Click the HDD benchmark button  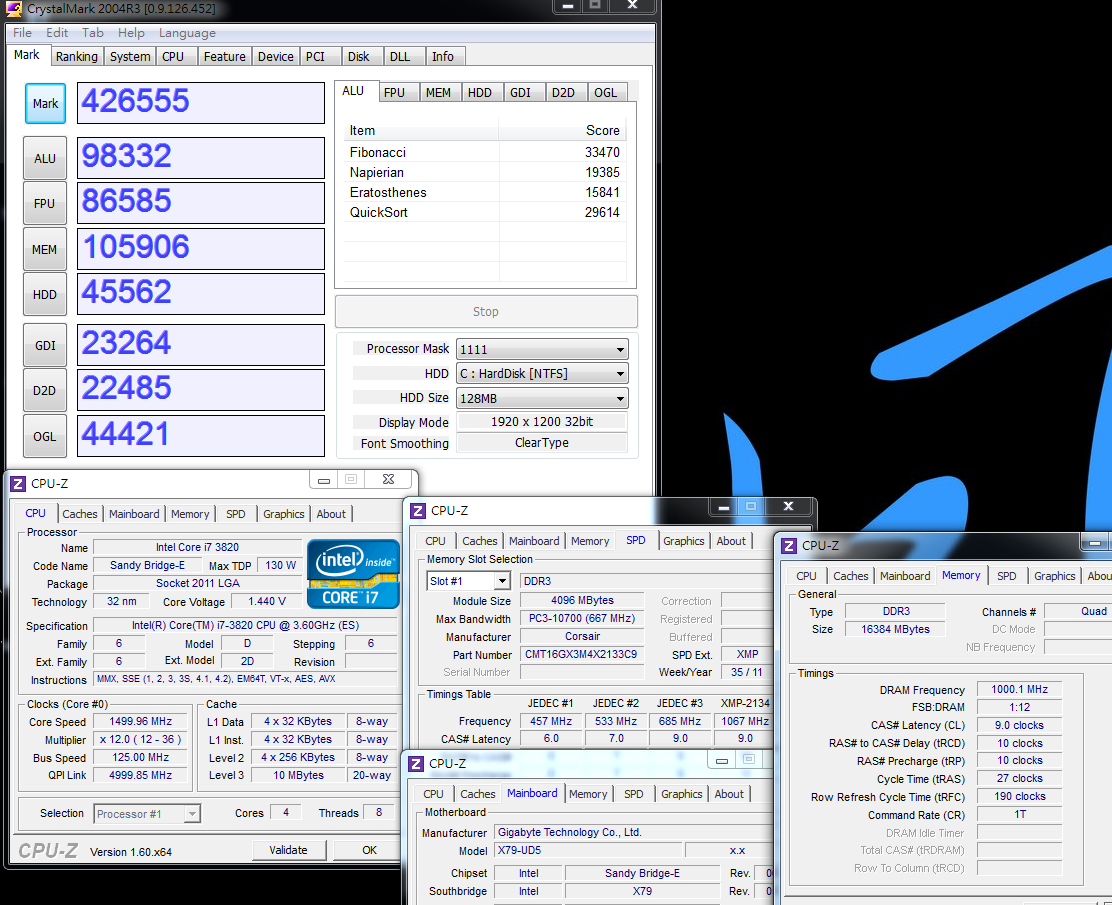(x=45, y=294)
